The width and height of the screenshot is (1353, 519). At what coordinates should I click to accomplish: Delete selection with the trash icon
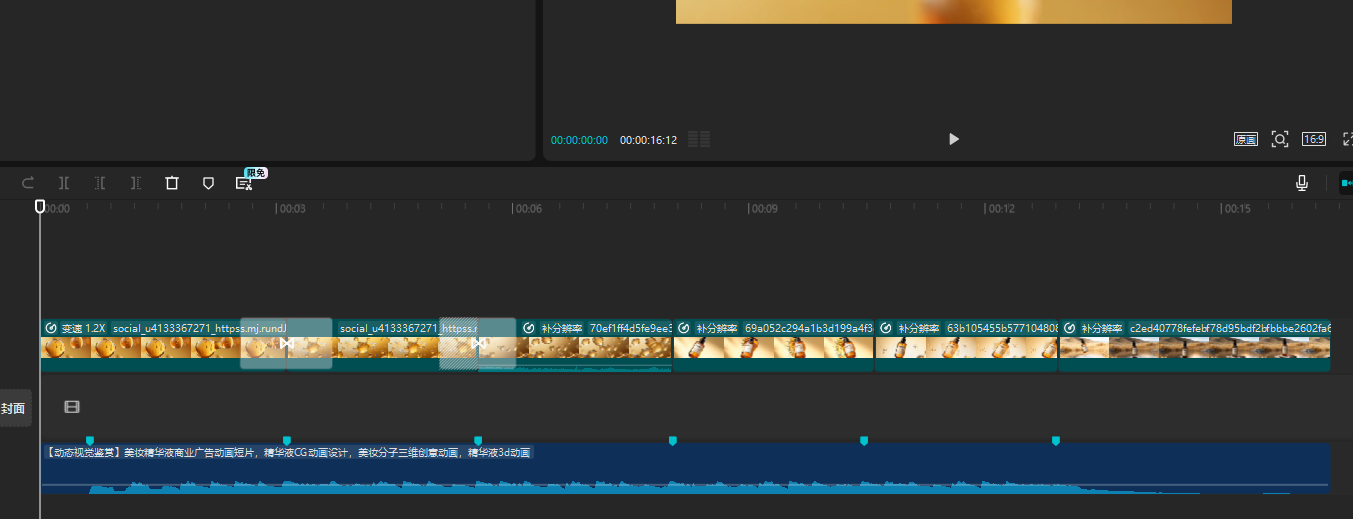click(172, 183)
